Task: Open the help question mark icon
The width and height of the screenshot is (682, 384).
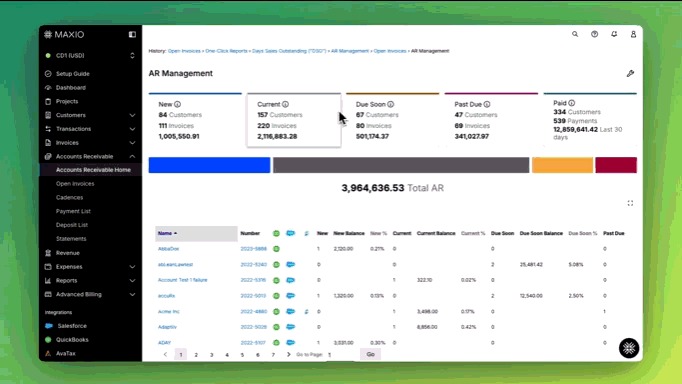Action: pyautogui.click(x=595, y=34)
